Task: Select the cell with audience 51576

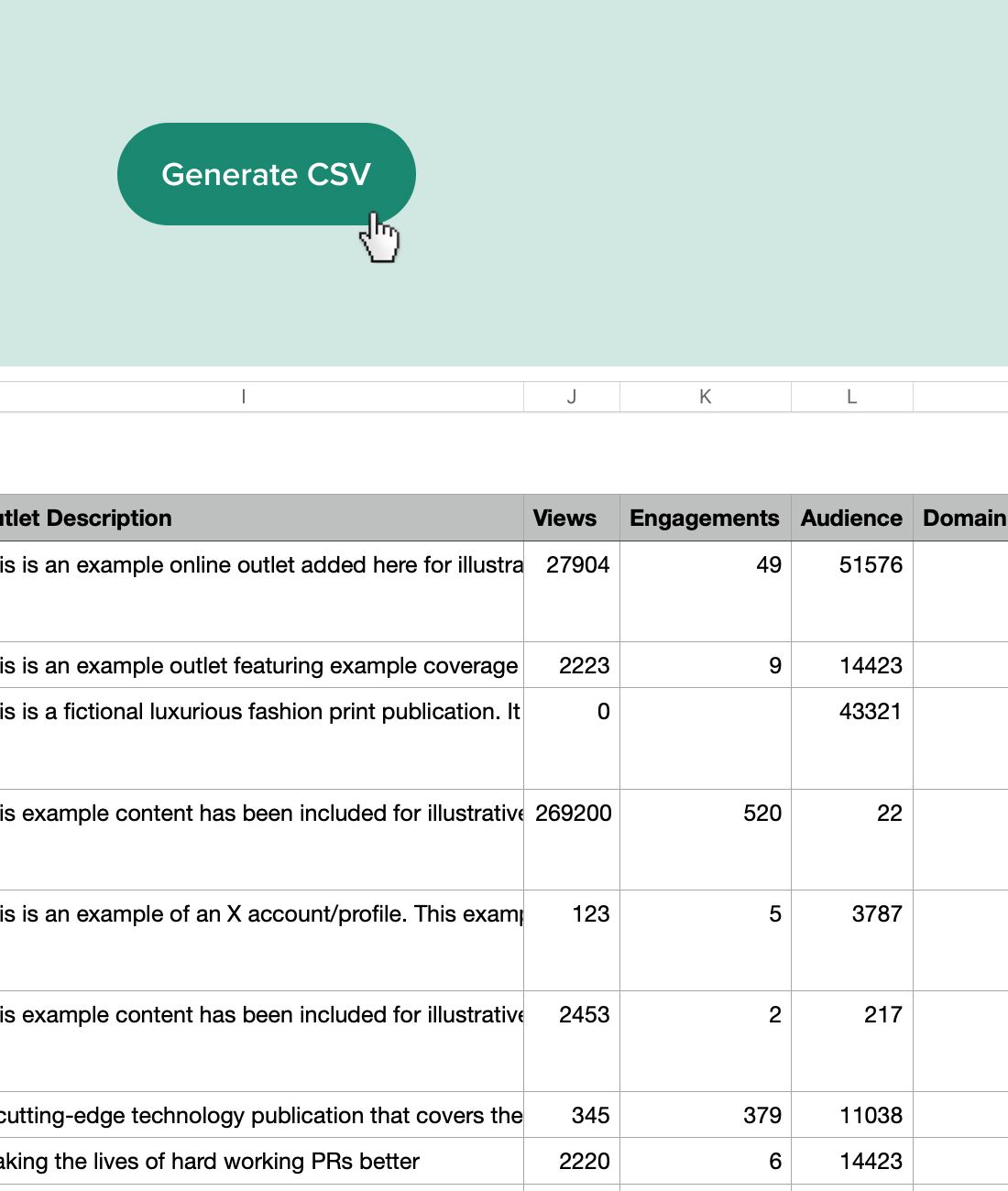Action: 852,591
